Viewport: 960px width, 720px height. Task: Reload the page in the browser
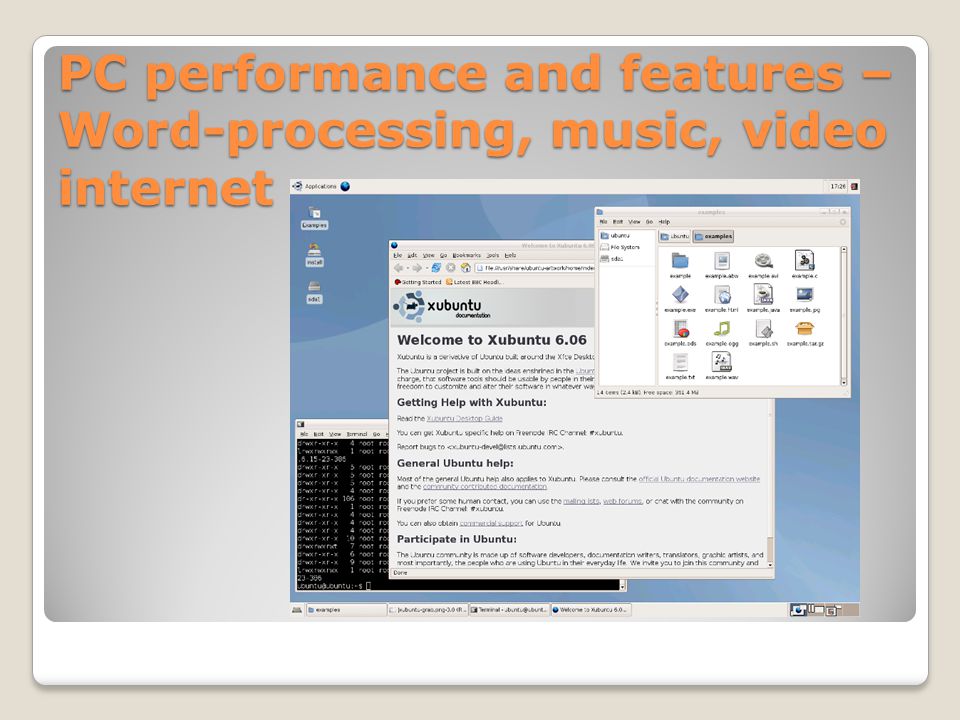point(436,268)
